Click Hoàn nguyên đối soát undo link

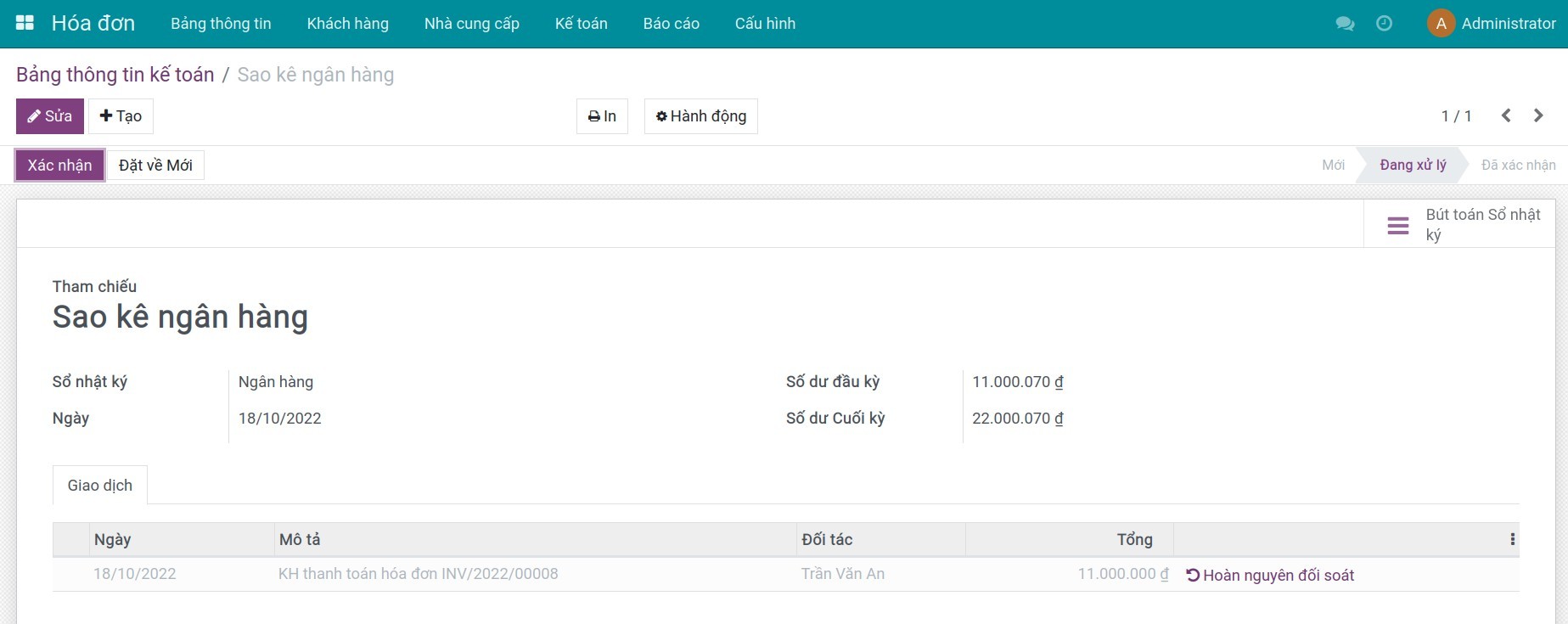point(1269,575)
